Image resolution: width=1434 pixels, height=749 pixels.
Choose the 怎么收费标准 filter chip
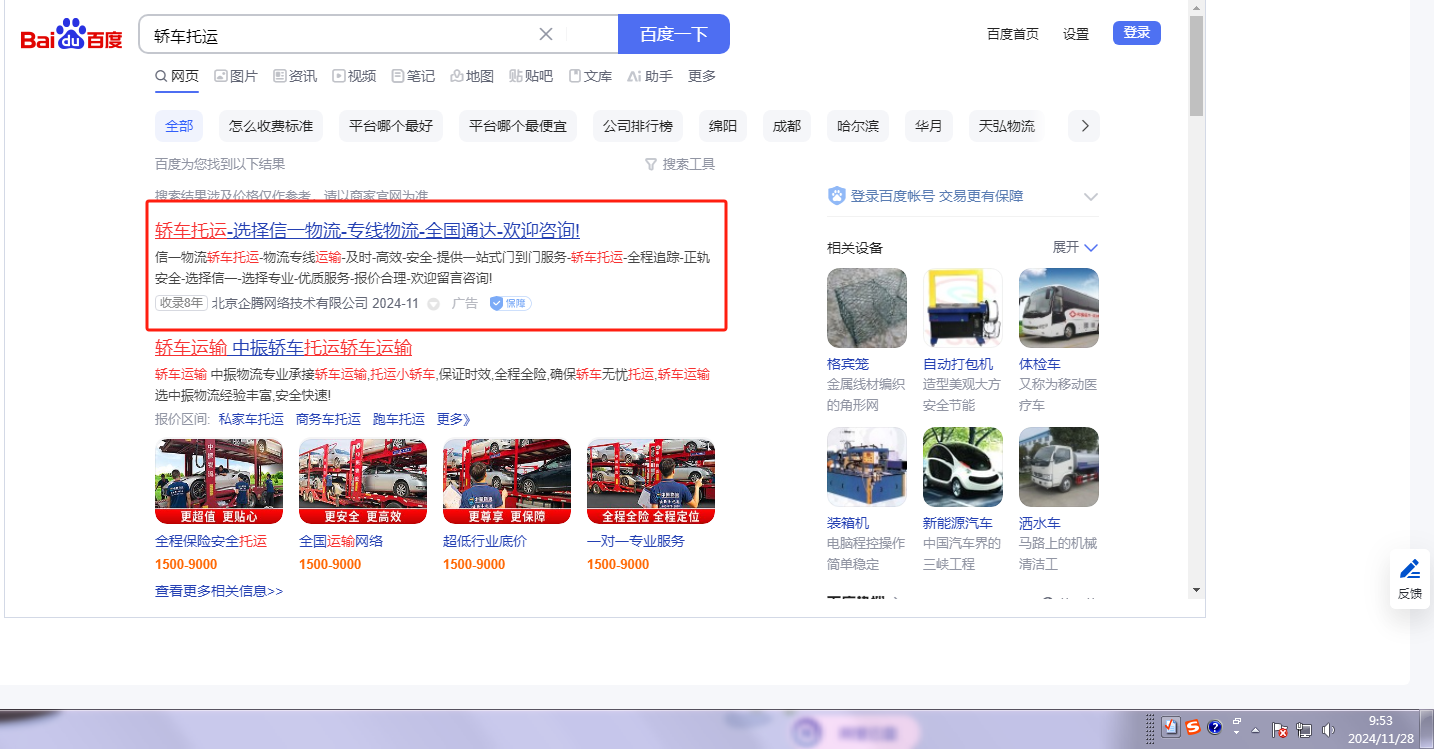(x=271, y=126)
